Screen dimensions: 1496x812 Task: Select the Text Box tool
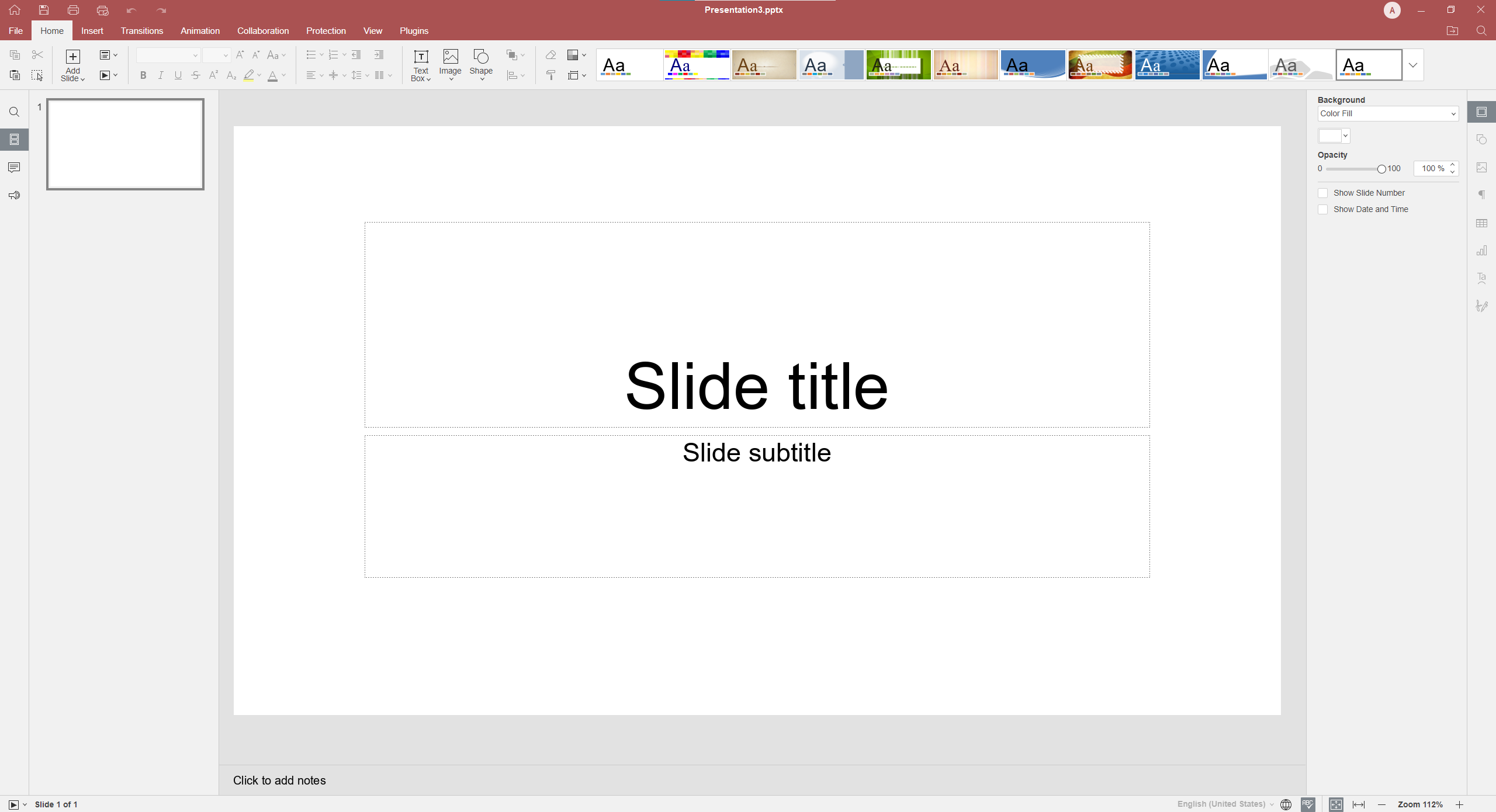coord(420,65)
